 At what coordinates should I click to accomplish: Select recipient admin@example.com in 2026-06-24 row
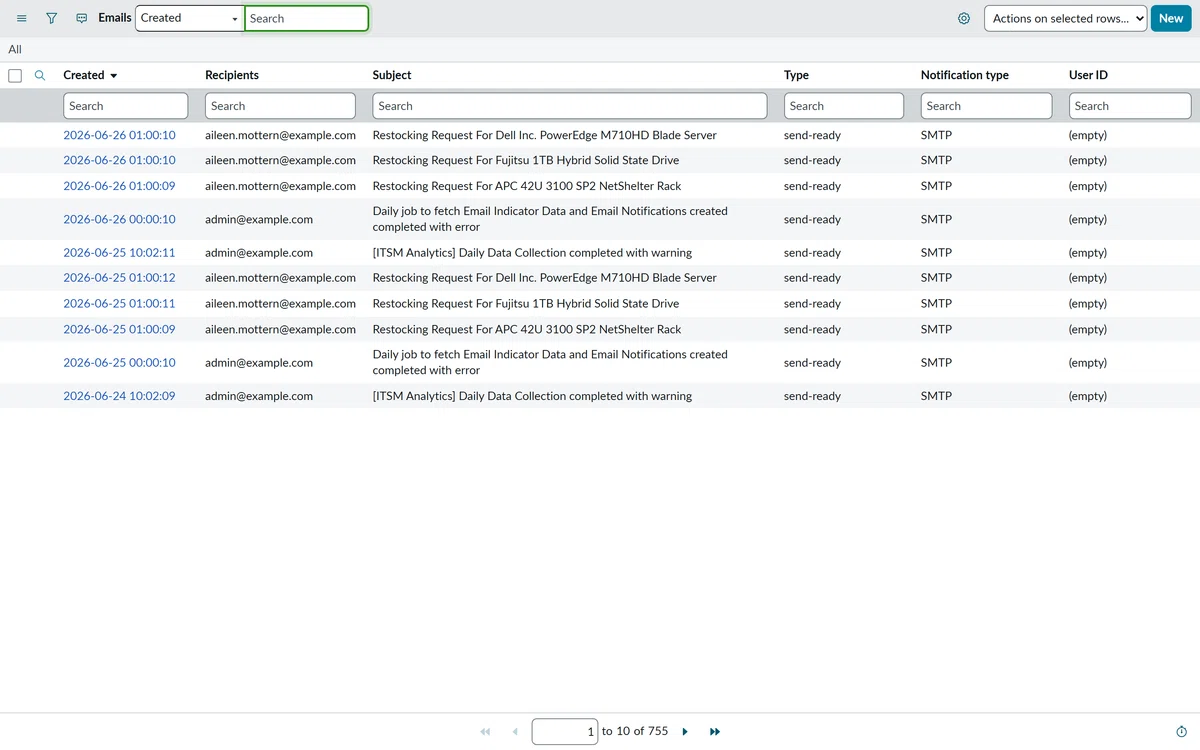coord(259,396)
